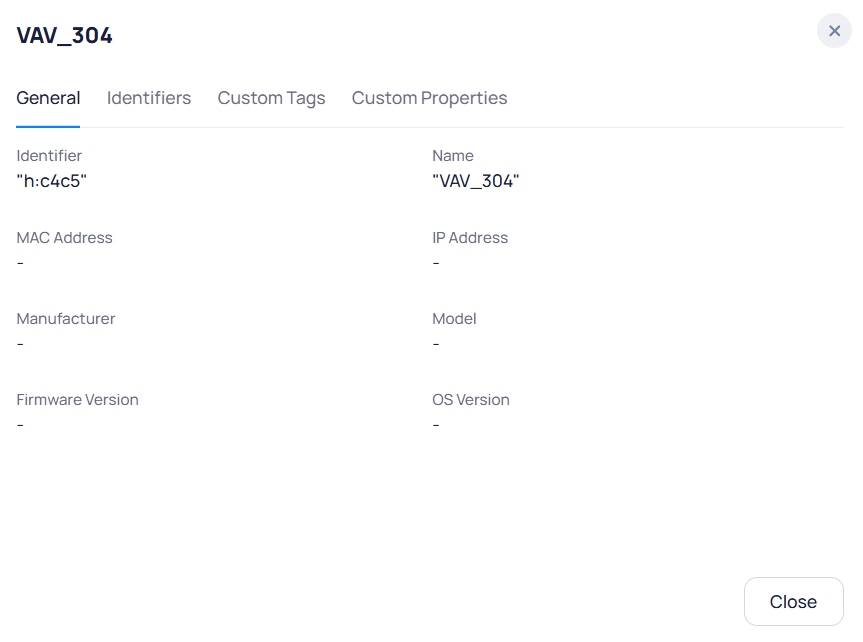Open the Identifiers tab
Screen dimensions: 863x642
[x=149, y=98]
